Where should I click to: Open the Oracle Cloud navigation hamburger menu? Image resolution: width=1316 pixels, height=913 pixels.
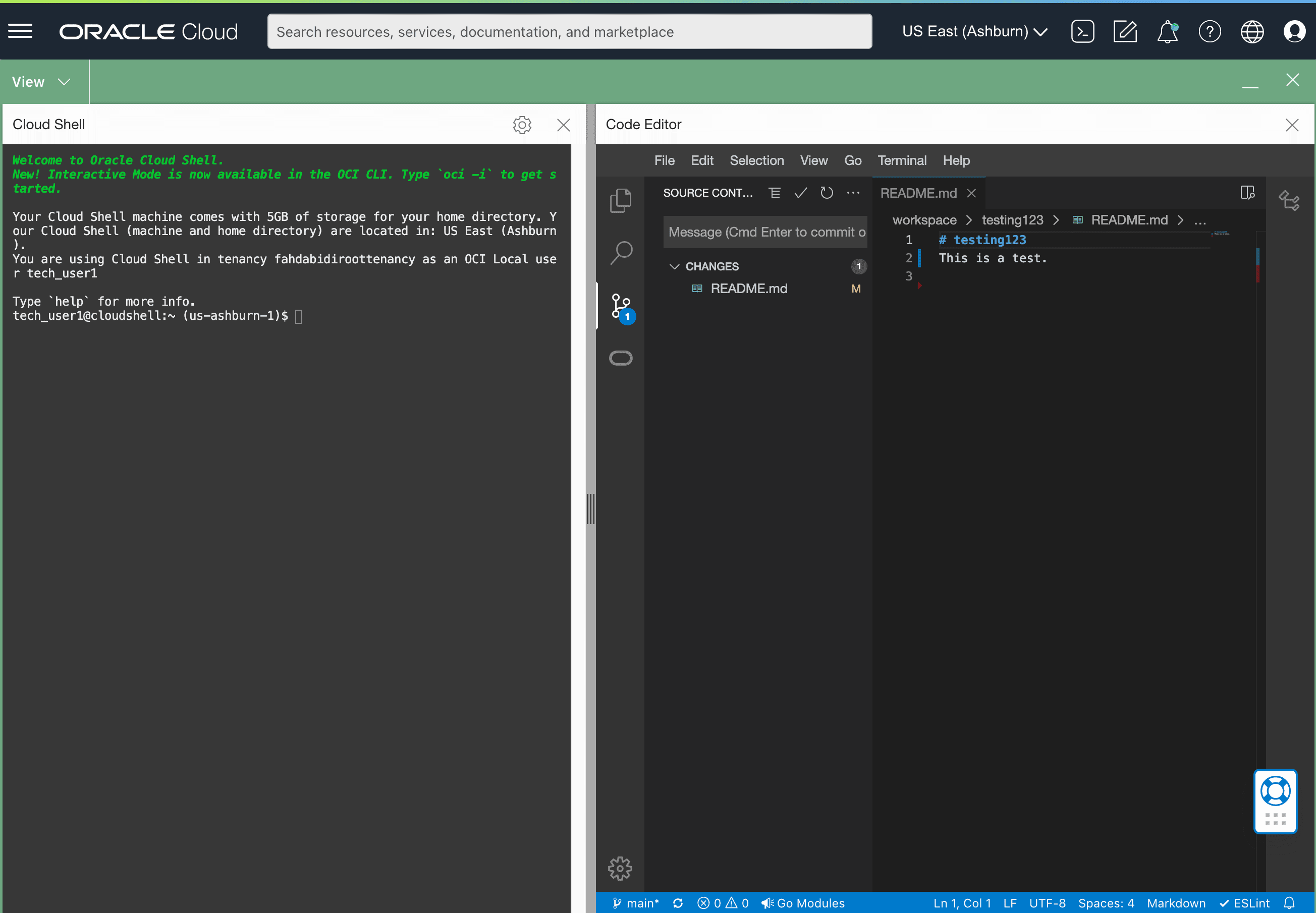click(x=20, y=31)
